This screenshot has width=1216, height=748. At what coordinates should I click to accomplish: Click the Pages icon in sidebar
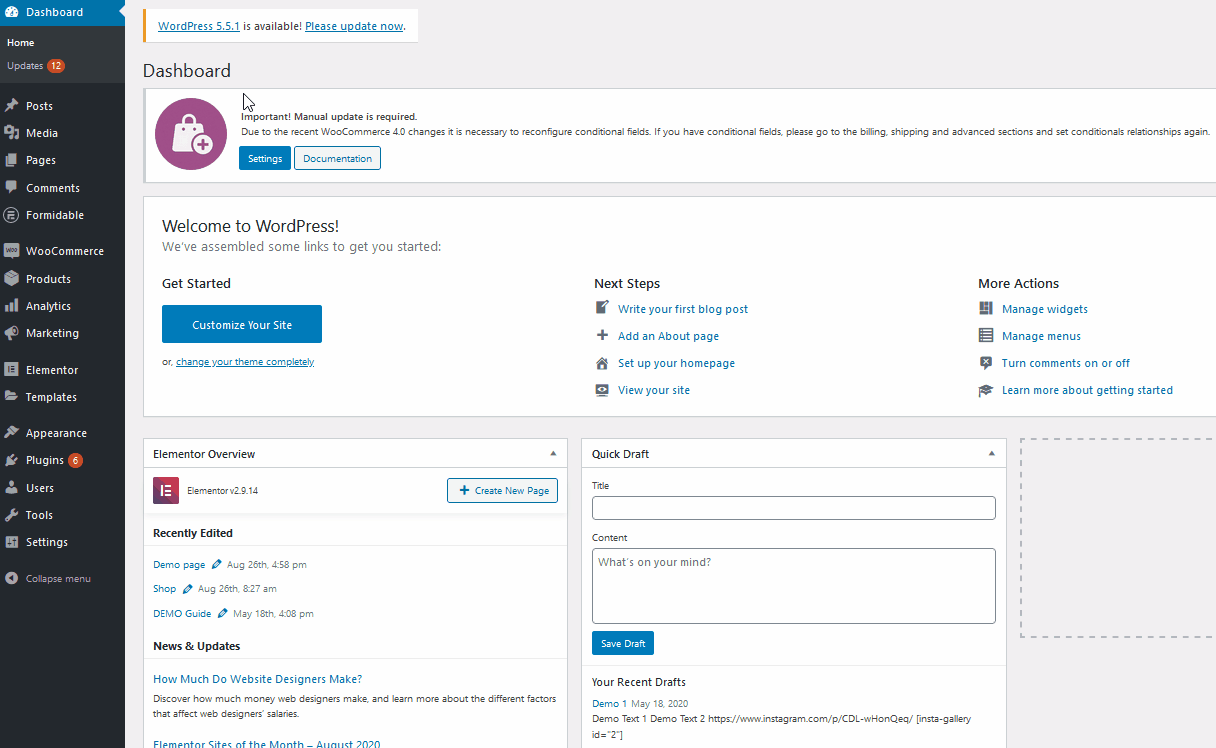point(12,159)
